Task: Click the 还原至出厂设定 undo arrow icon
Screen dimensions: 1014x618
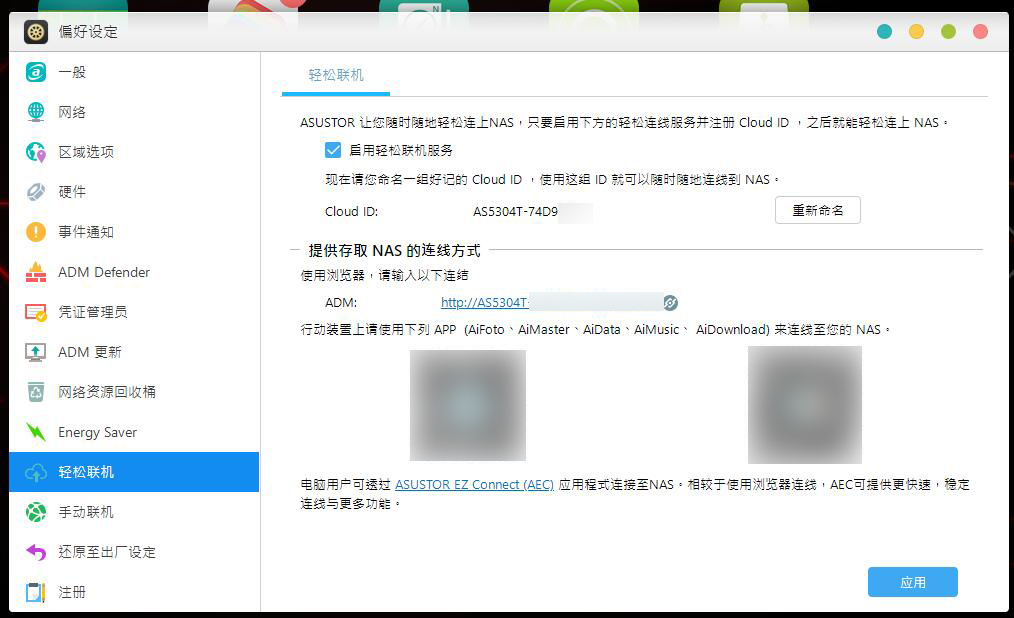Action: click(x=36, y=552)
